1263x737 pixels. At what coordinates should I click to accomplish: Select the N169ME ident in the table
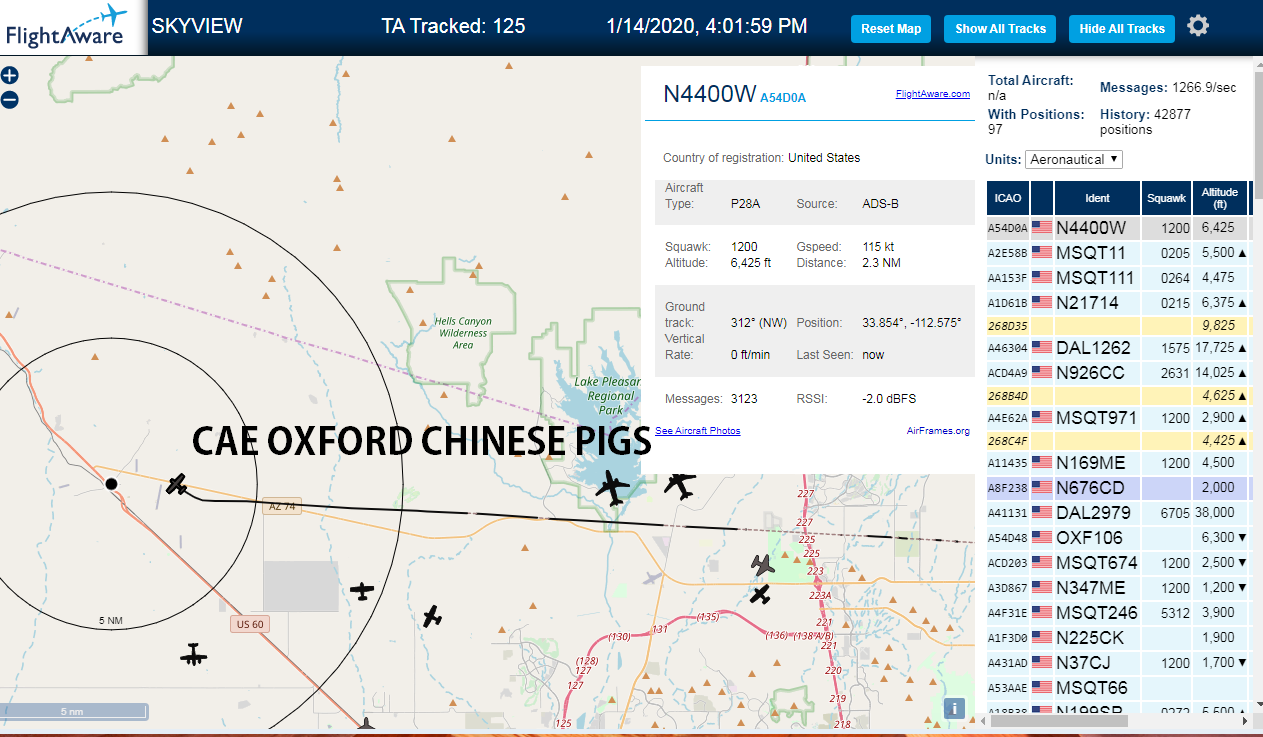point(1090,463)
